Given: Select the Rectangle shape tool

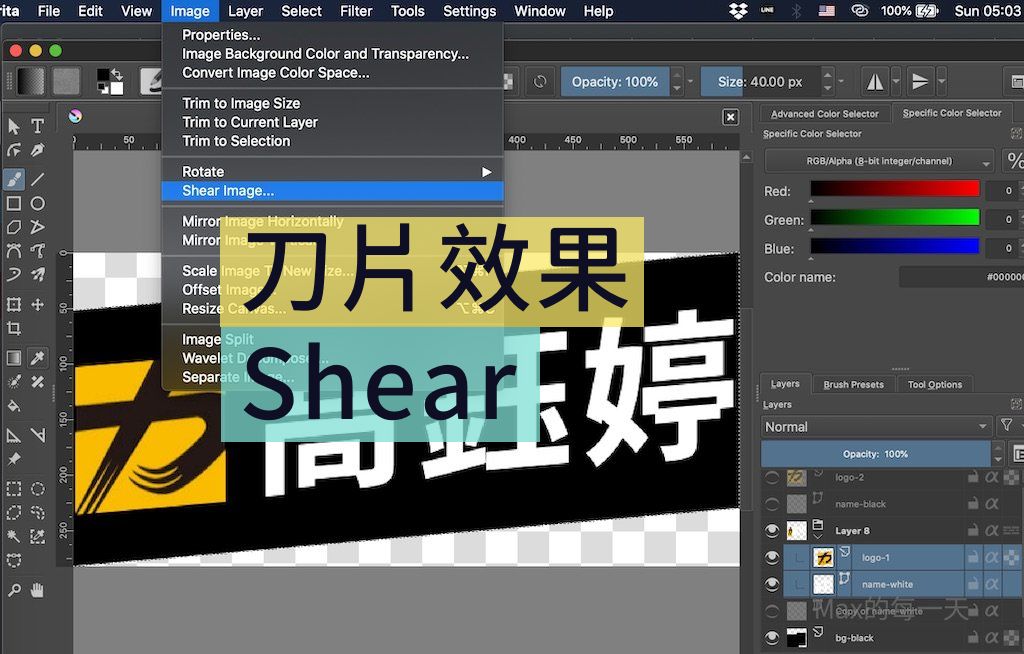Looking at the screenshot, I should pyautogui.click(x=14, y=203).
